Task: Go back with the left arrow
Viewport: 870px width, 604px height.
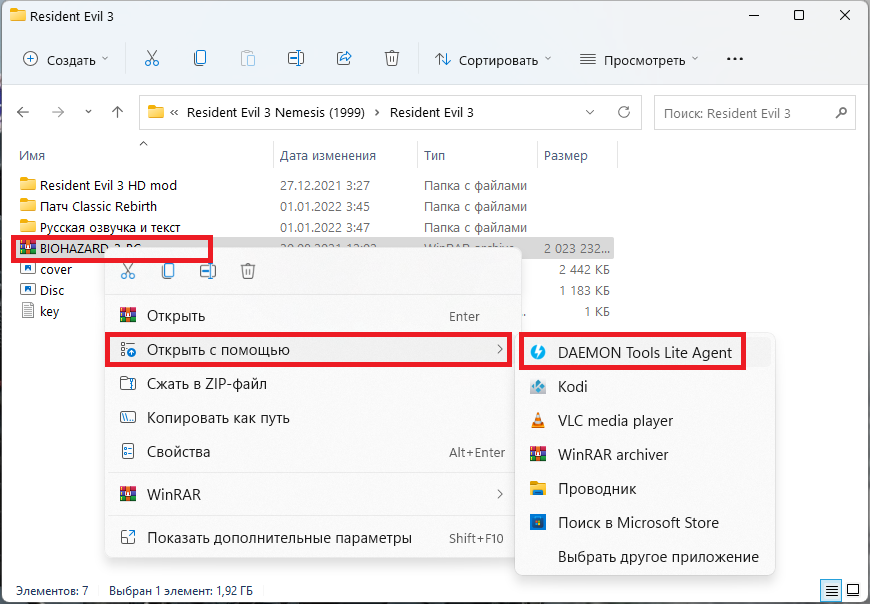Action: click(23, 113)
